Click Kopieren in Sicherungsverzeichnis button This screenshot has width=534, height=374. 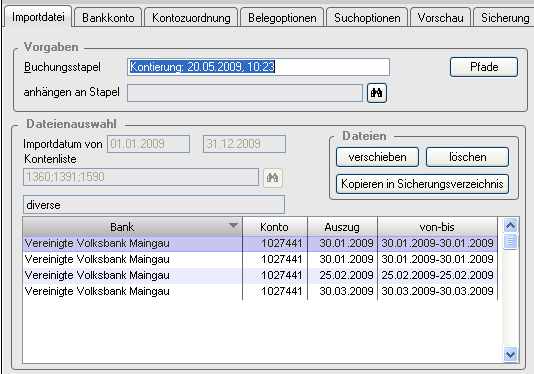tap(422, 184)
